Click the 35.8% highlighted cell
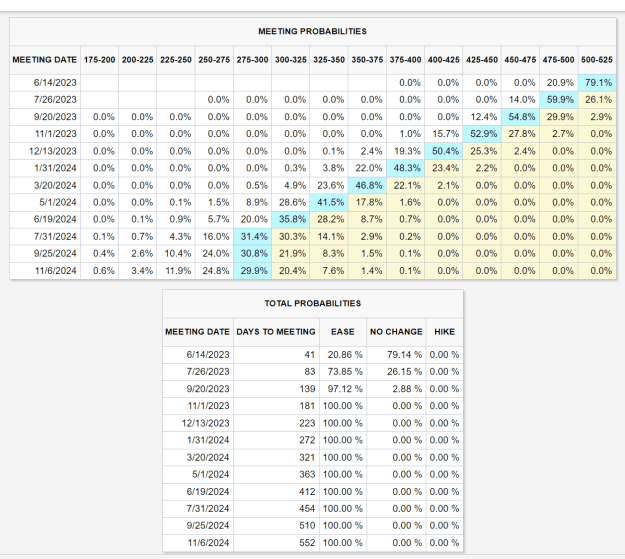The image size is (625, 559). tap(291, 219)
